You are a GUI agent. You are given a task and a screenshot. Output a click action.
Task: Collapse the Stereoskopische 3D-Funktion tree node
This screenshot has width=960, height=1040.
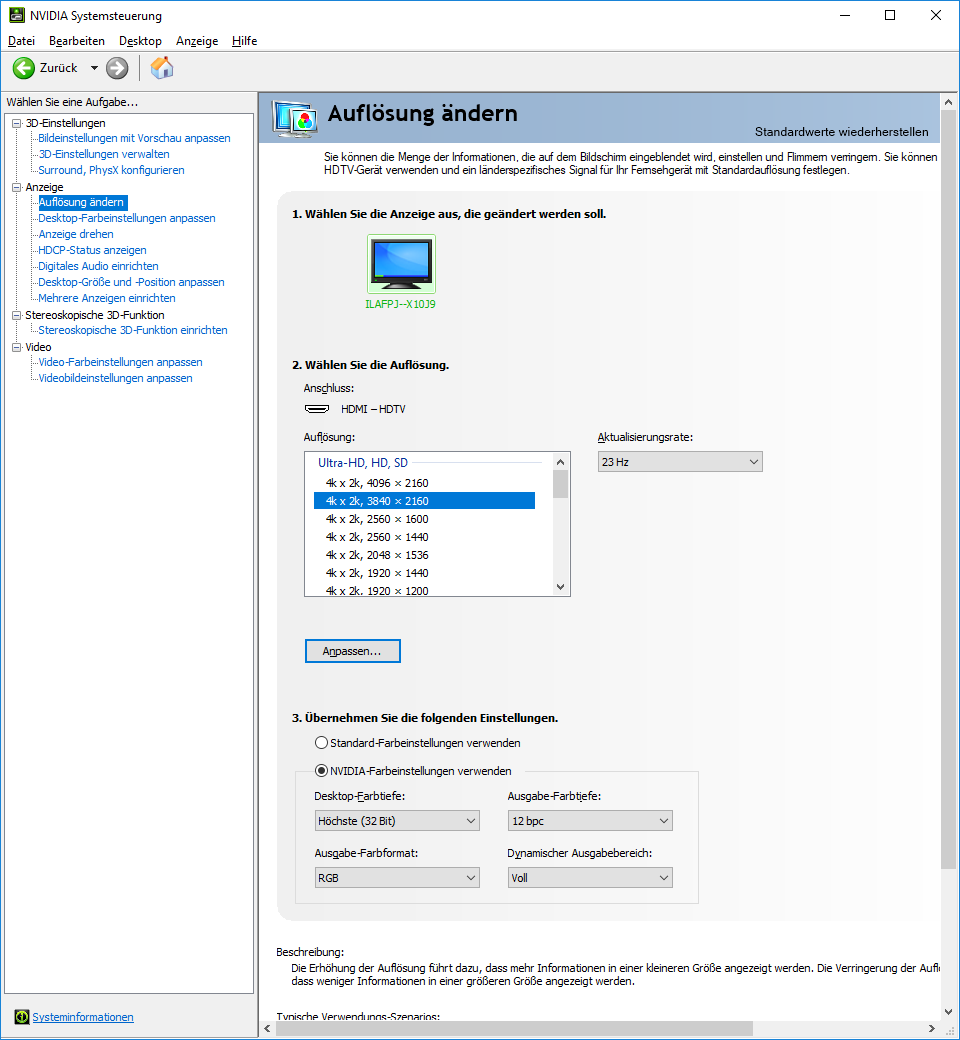click(x=17, y=315)
